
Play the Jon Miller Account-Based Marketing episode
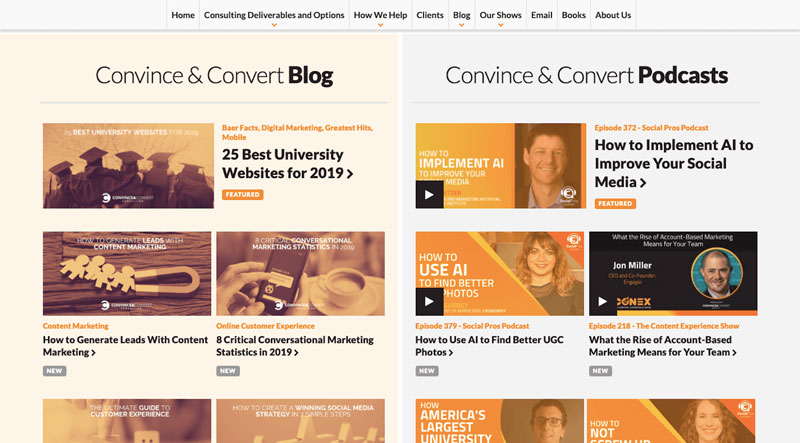click(x=603, y=302)
